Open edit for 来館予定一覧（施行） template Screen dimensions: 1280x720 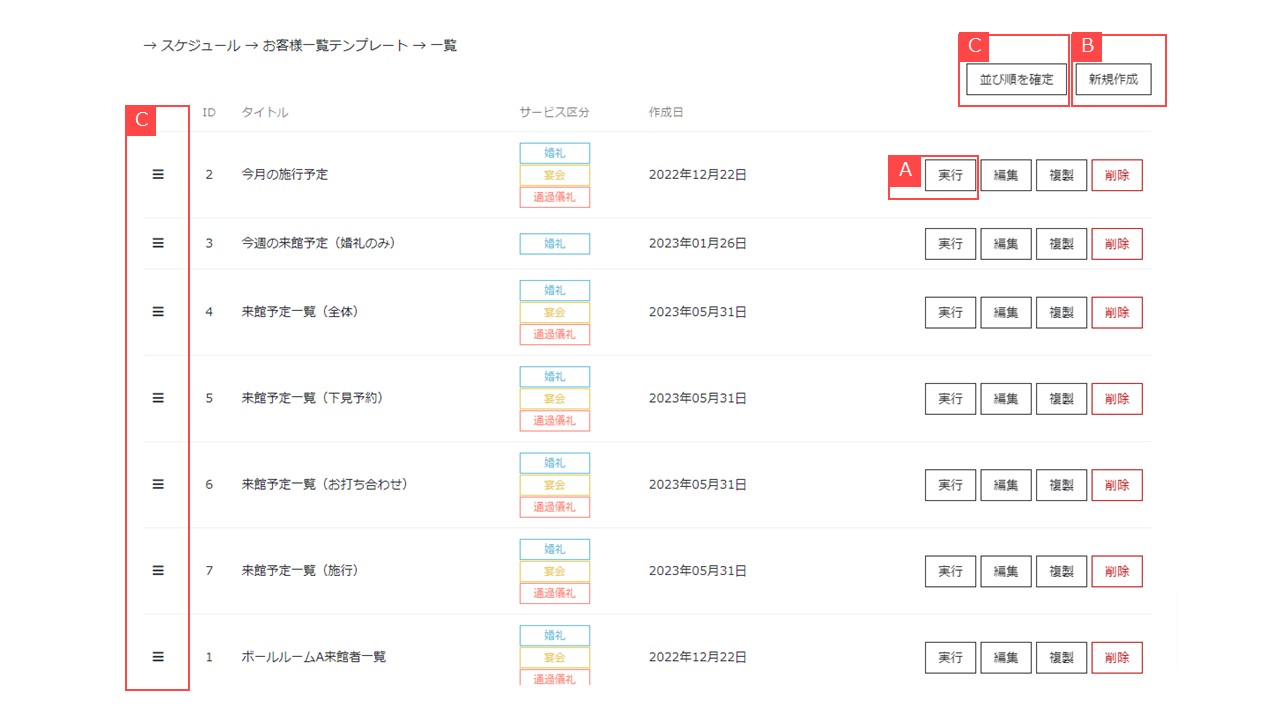(1005, 572)
